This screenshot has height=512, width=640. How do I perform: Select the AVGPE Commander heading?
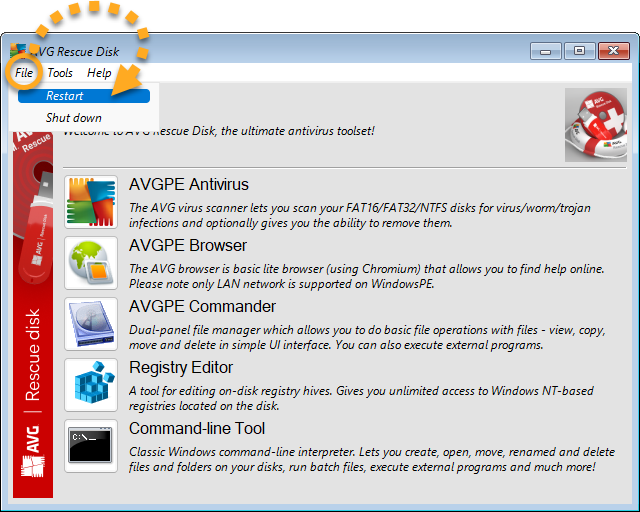[202, 306]
